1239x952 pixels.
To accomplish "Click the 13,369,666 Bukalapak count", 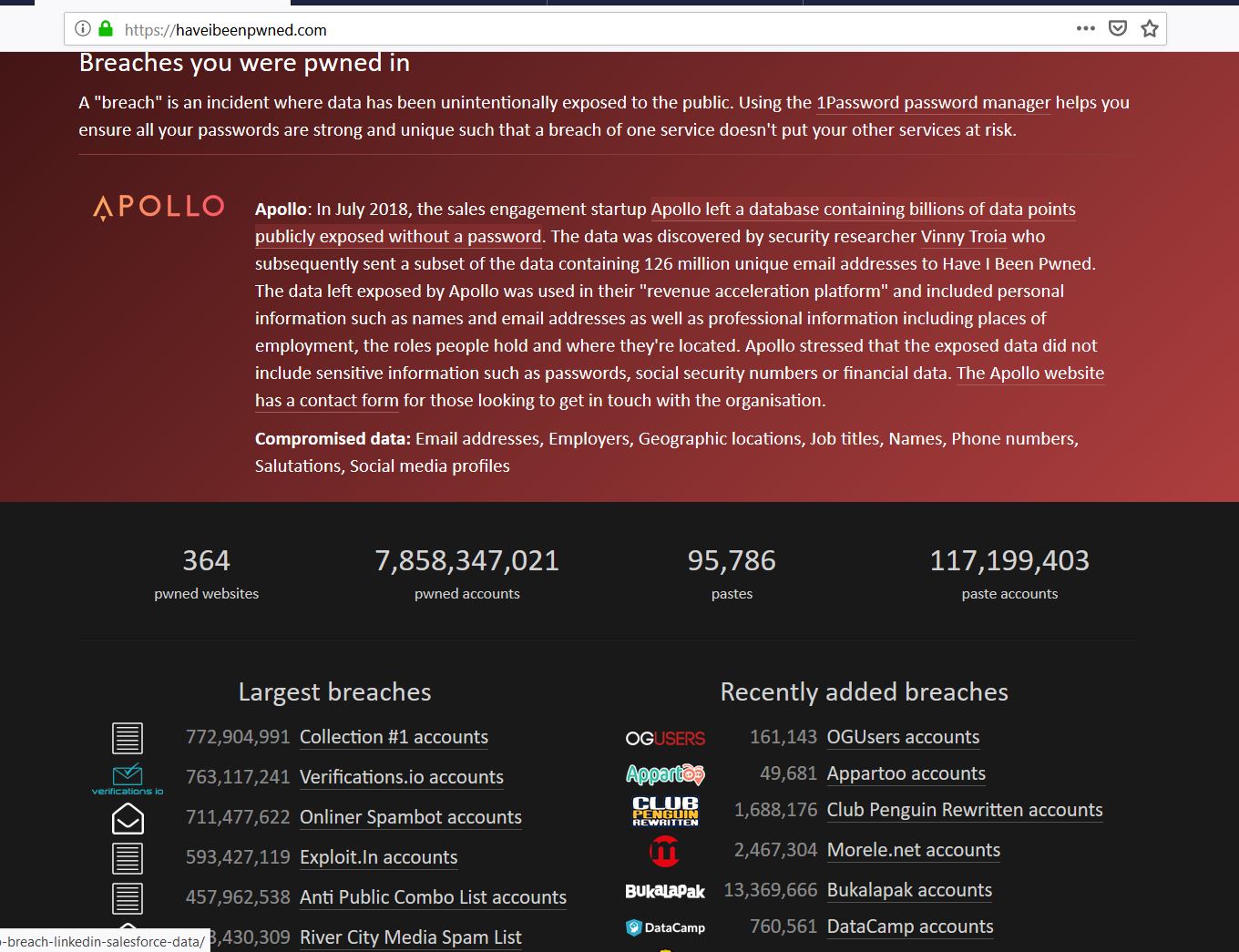I will pyautogui.click(x=771, y=890).
